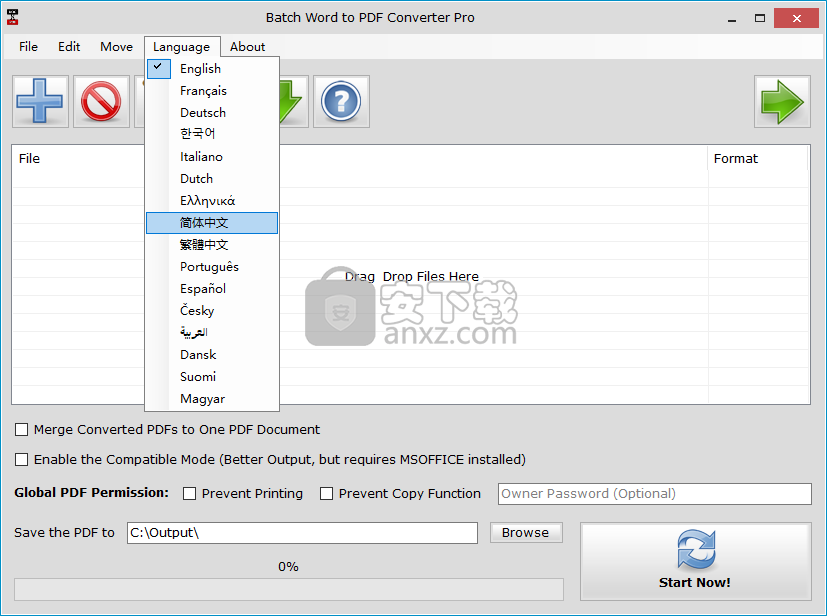Select Deutsch language

tap(212, 113)
